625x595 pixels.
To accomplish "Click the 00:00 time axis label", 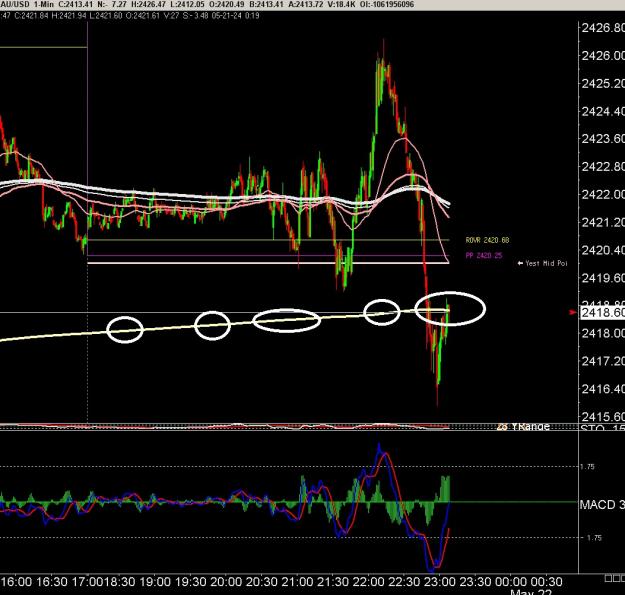I will tap(511, 582).
